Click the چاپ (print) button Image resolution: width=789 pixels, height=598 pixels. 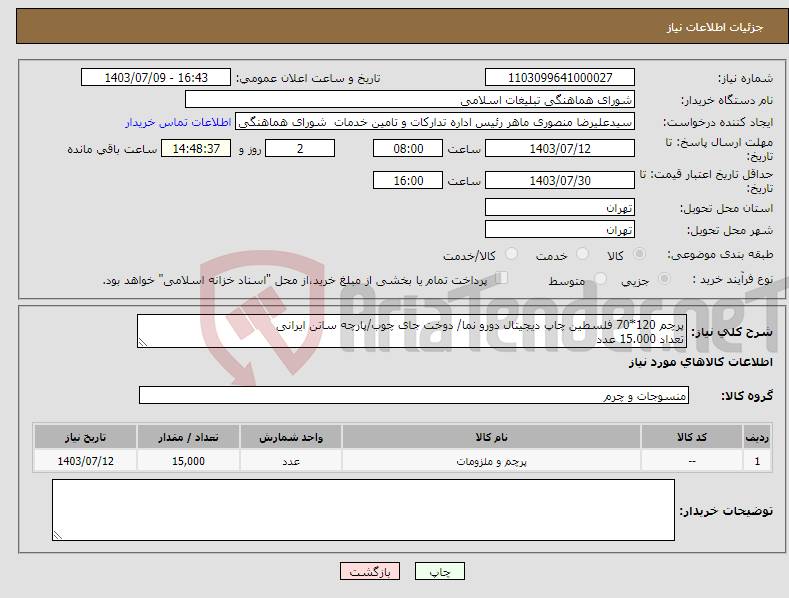point(439,571)
